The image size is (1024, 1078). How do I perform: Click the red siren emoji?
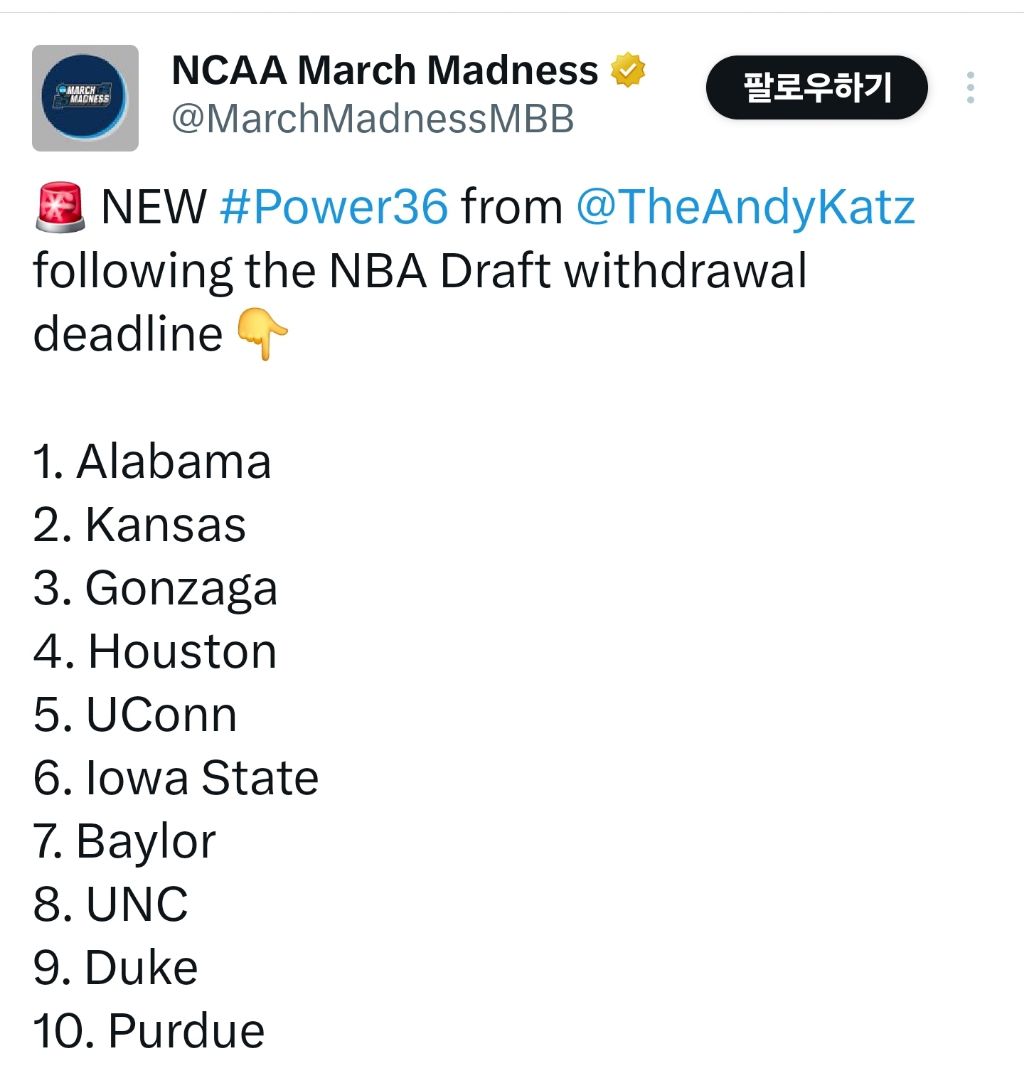(x=61, y=208)
